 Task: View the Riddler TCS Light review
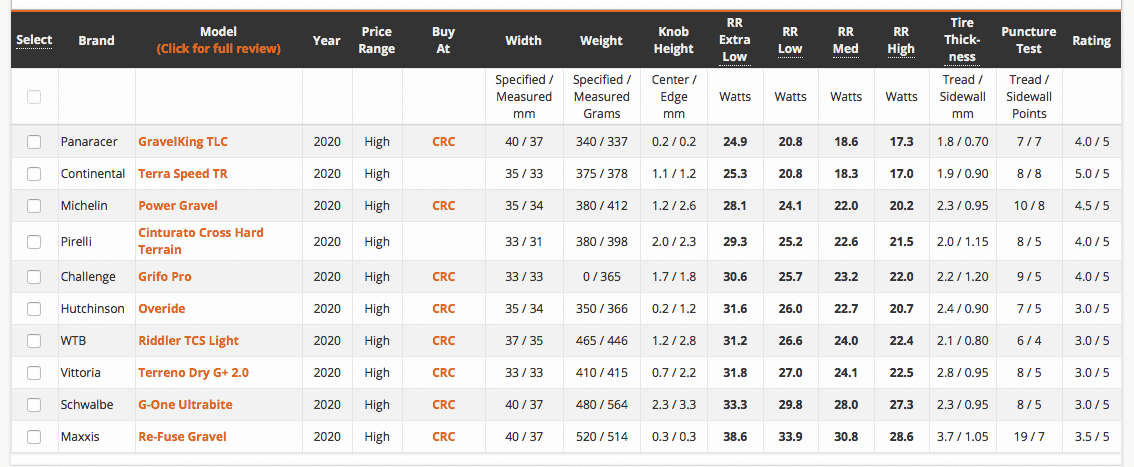pyautogui.click(x=188, y=341)
